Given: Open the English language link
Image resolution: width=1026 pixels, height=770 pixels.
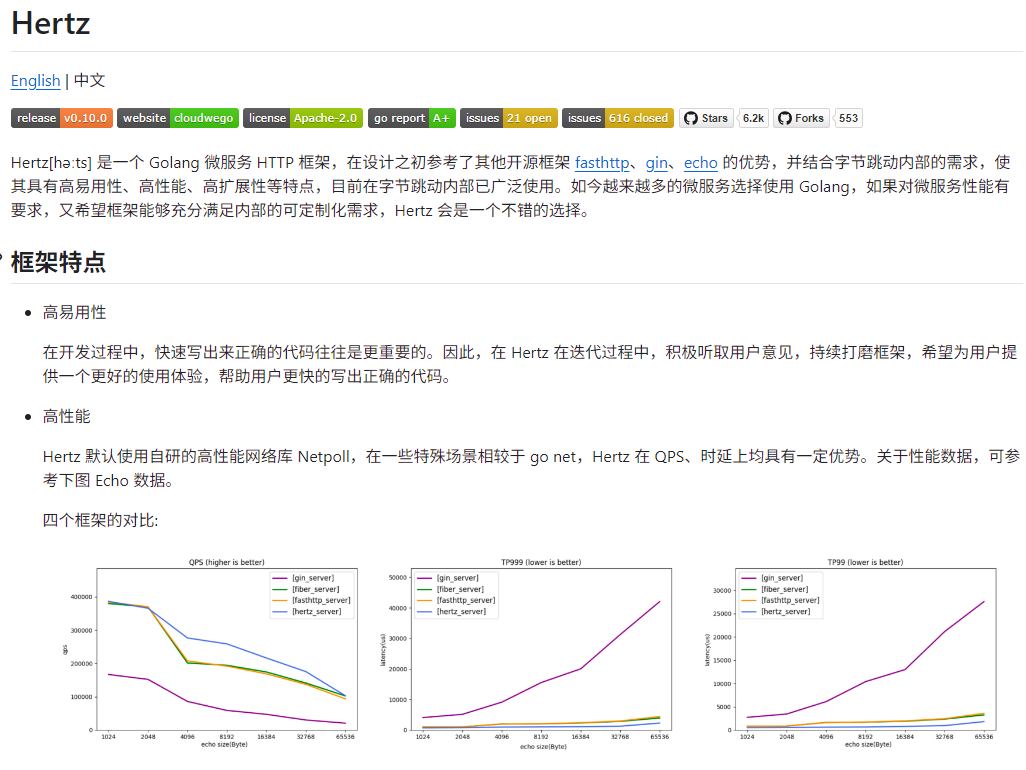Looking at the screenshot, I should pyautogui.click(x=35, y=80).
